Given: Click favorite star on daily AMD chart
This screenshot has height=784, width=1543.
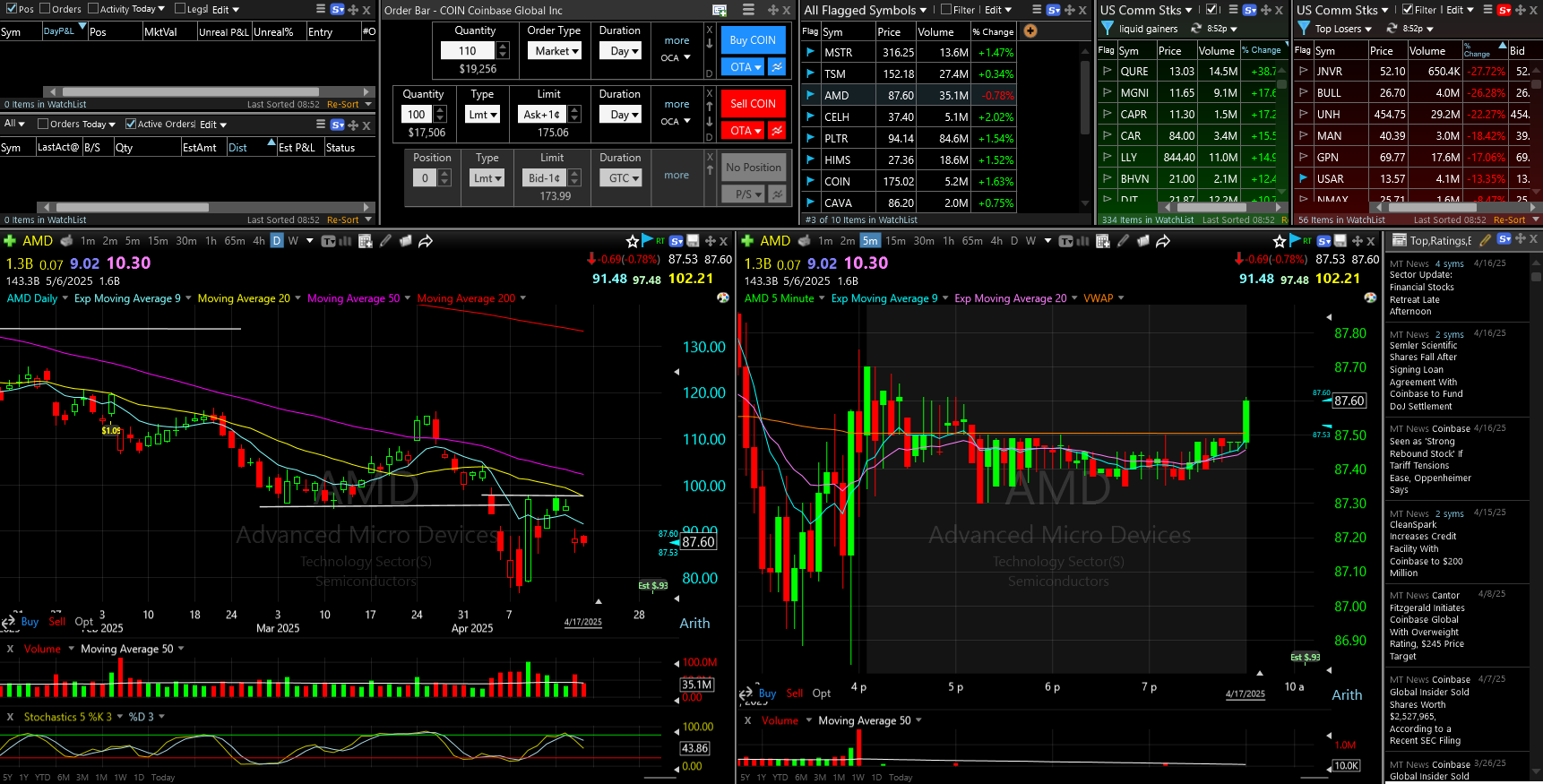Looking at the screenshot, I should coord(633,241).
